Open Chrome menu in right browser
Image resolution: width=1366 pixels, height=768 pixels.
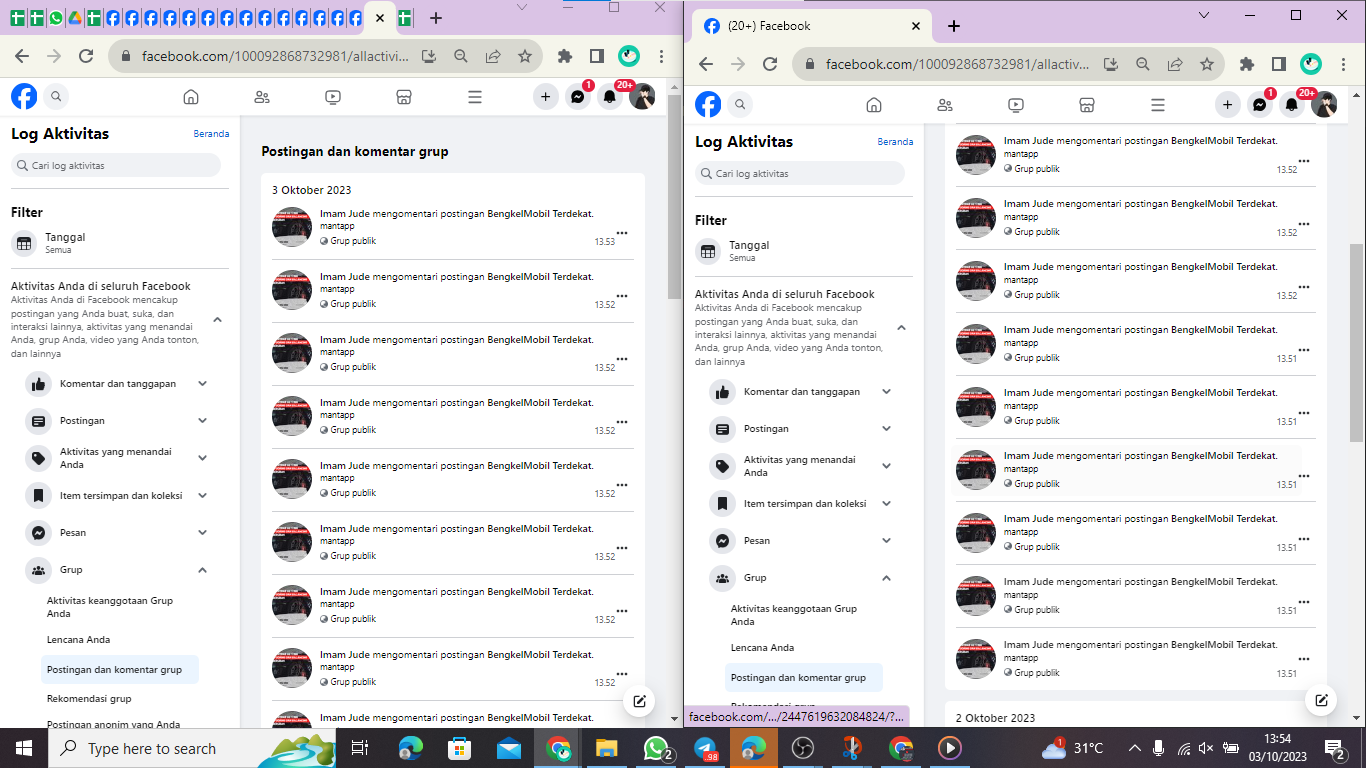click(x=1345, y=64)
